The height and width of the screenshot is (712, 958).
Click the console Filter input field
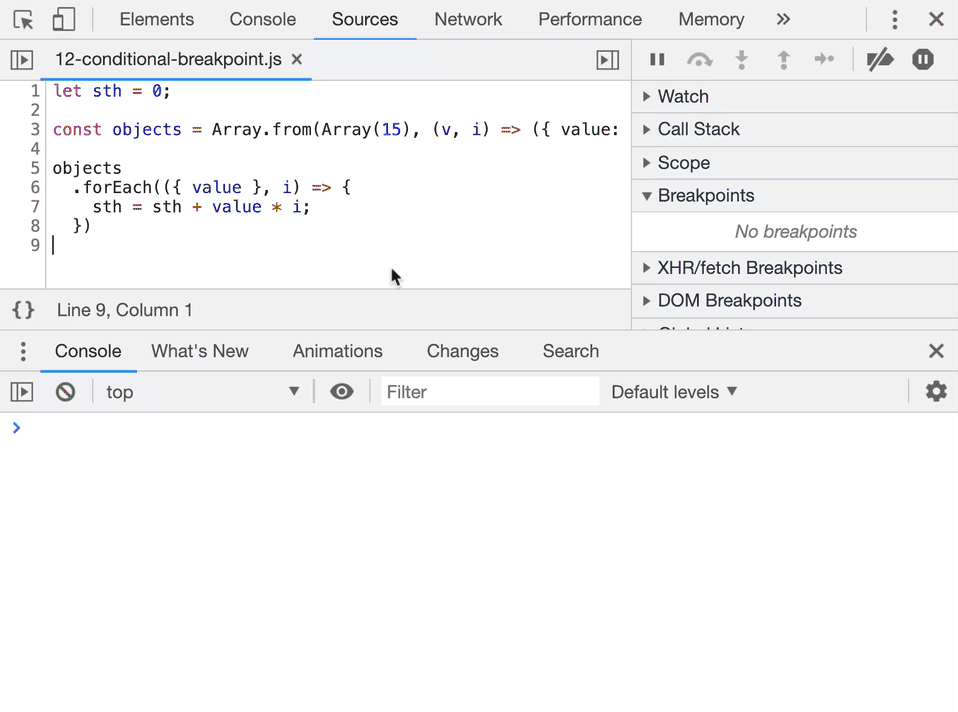coord(490,391)
